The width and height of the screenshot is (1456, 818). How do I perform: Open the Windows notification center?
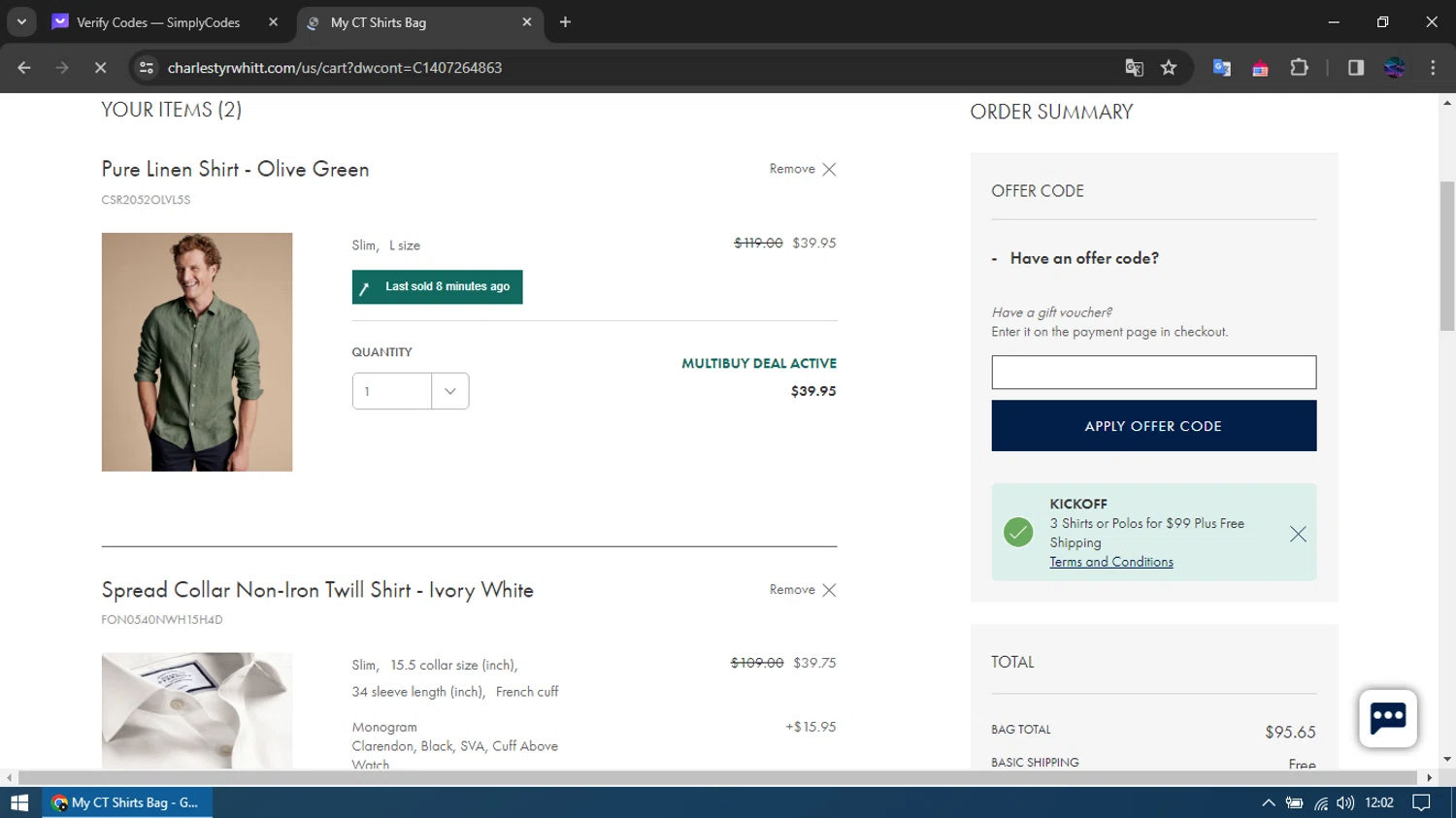[1421, 802]
